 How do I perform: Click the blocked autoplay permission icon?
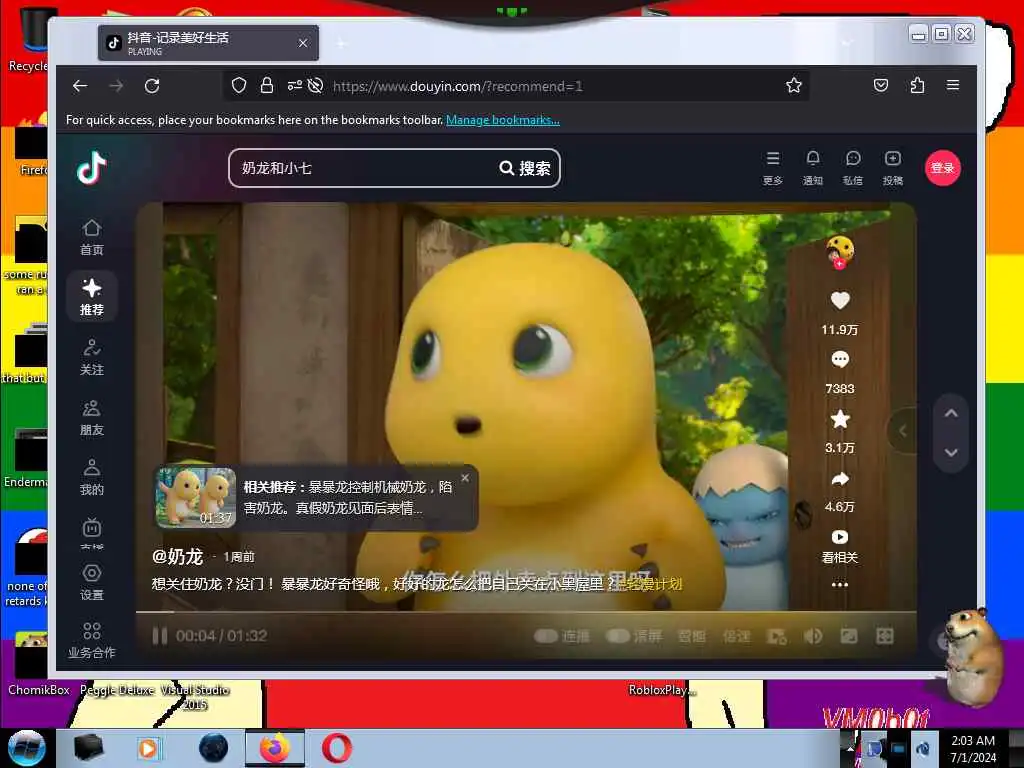315,86
